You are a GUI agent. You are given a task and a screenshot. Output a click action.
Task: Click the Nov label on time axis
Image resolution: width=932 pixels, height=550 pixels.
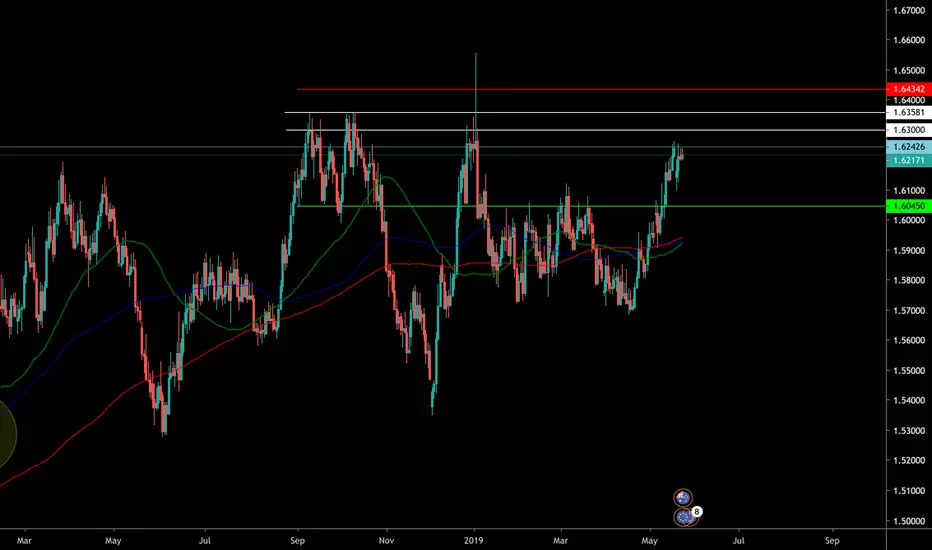coord(386,540)
